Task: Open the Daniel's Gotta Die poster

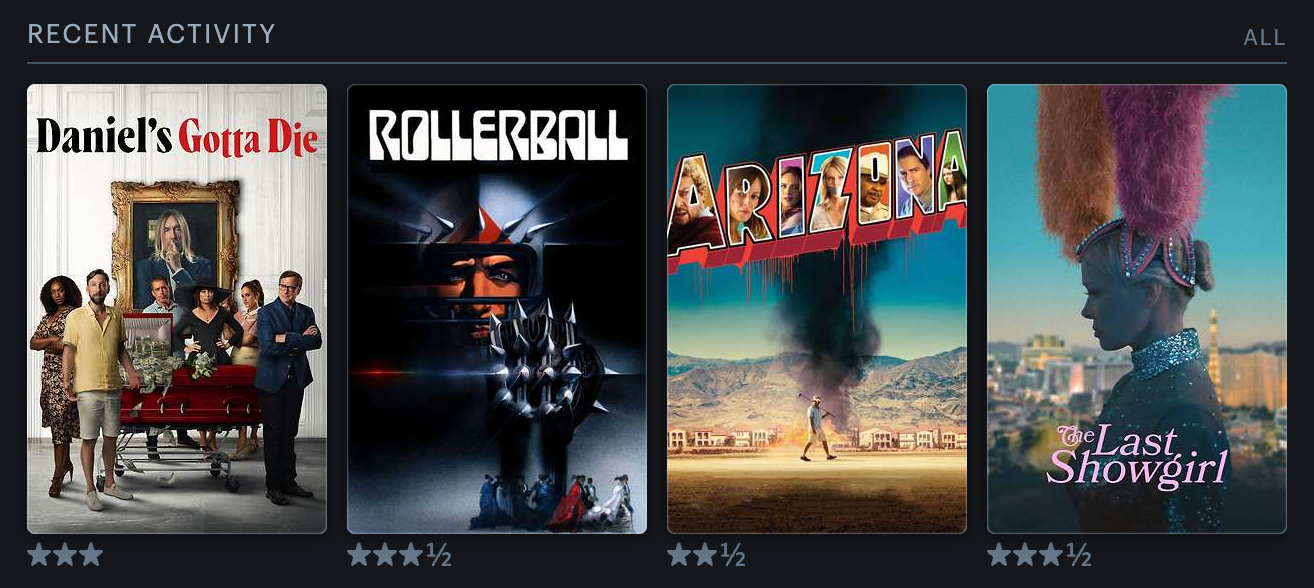Action: [x=177, y=309]
